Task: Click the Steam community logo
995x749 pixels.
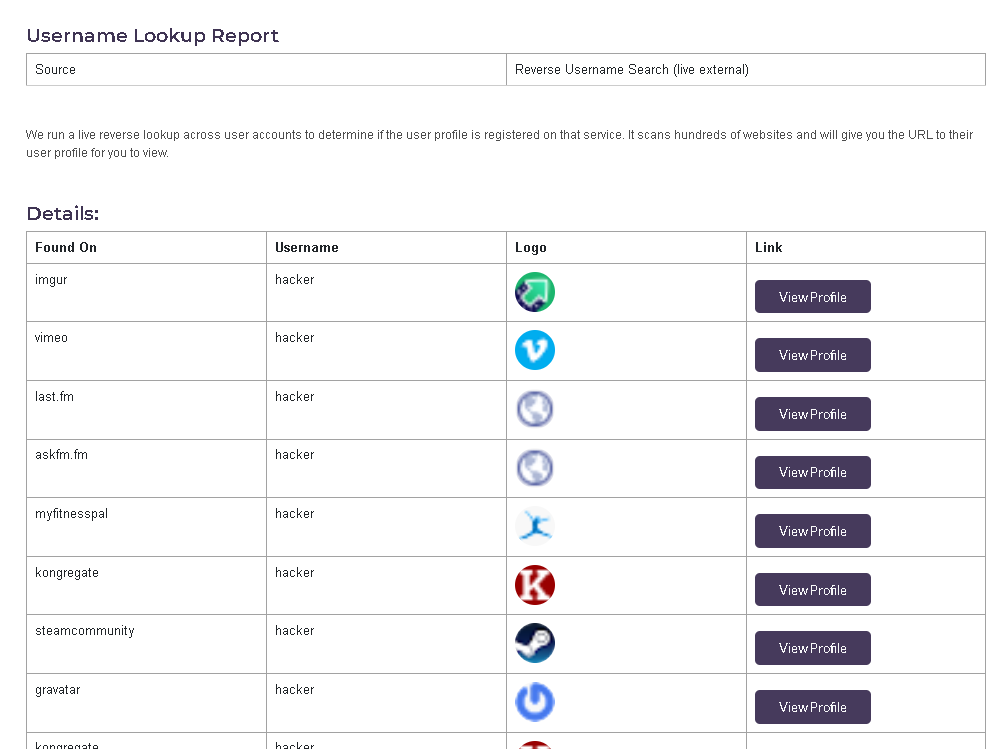Action: 535,643
